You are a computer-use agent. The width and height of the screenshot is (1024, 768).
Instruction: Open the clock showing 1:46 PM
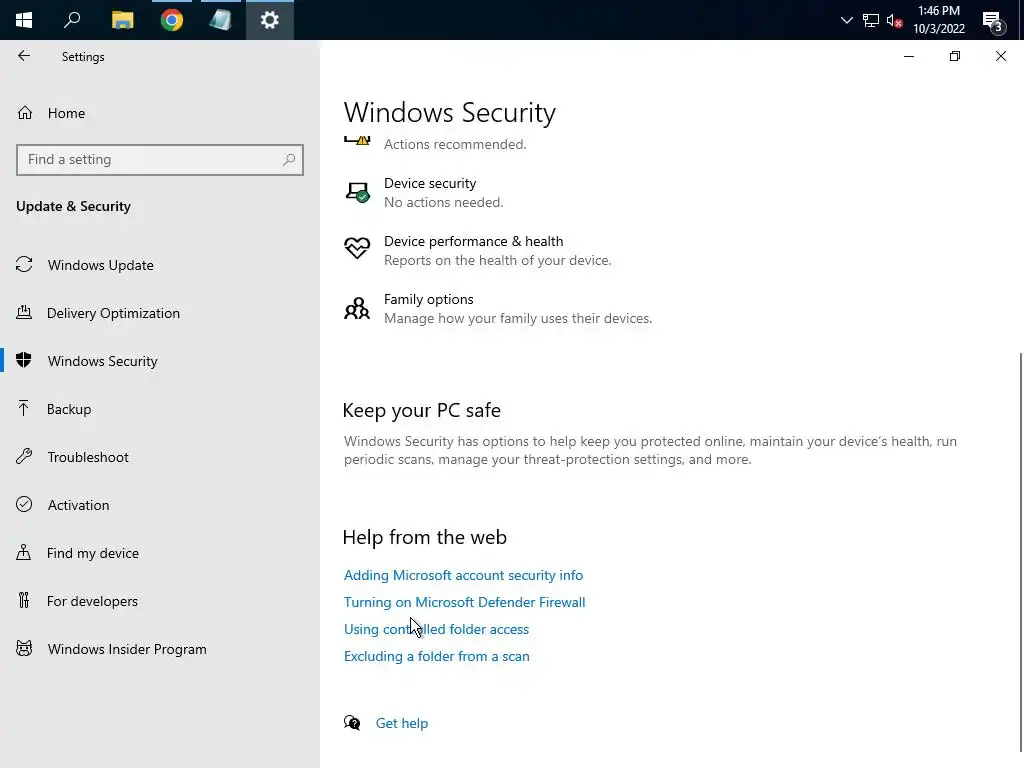pyautogui.click(x=938, y=20)
